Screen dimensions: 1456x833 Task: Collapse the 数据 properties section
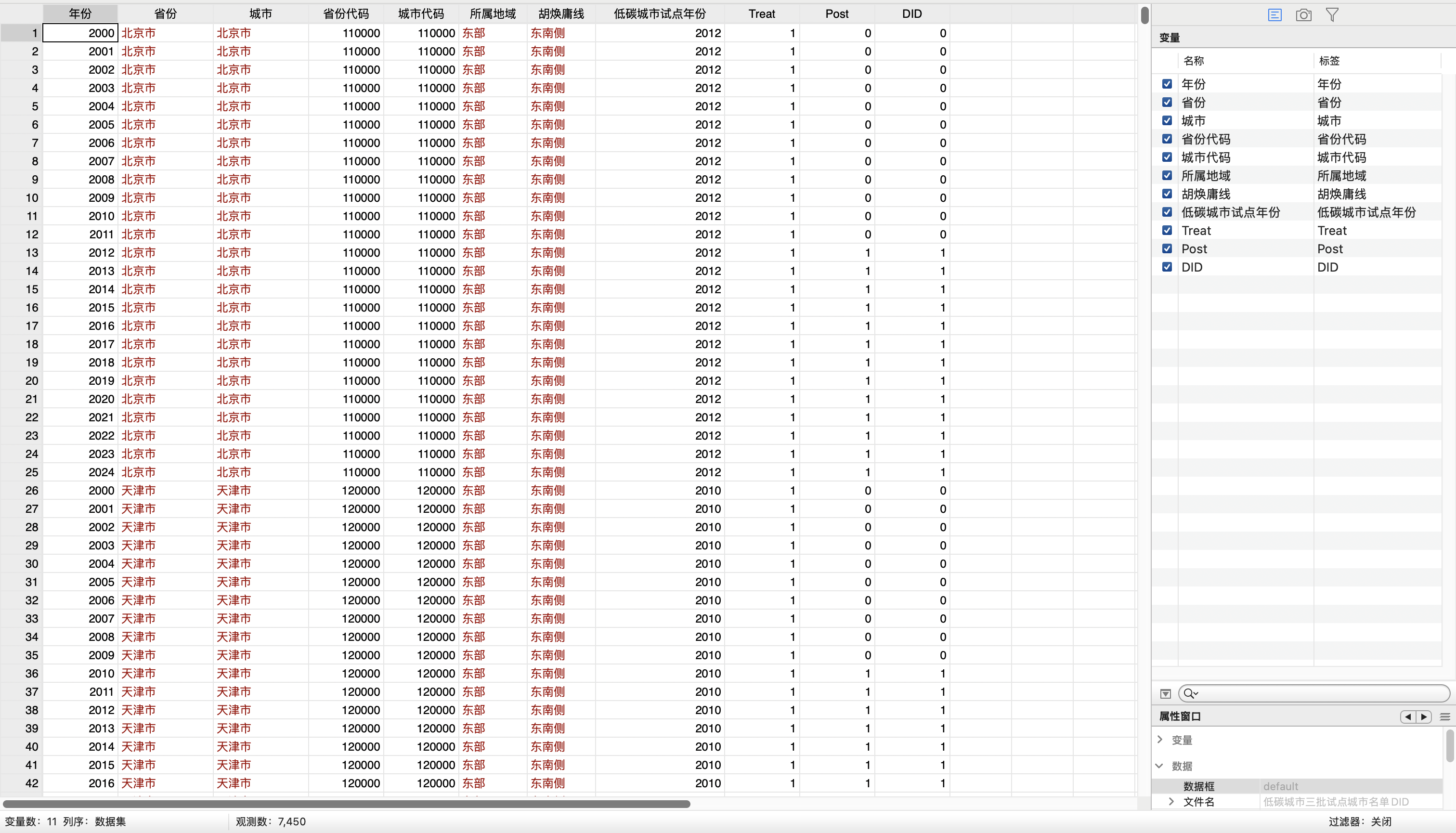1160,766
